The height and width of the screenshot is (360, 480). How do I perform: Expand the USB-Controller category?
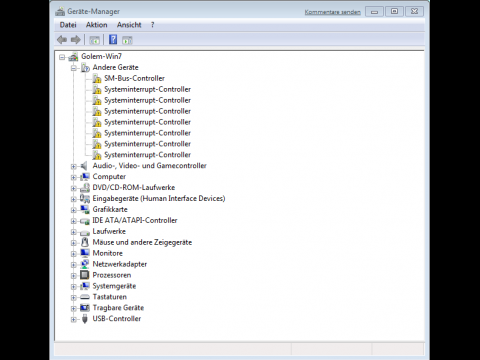pos(74,320)
